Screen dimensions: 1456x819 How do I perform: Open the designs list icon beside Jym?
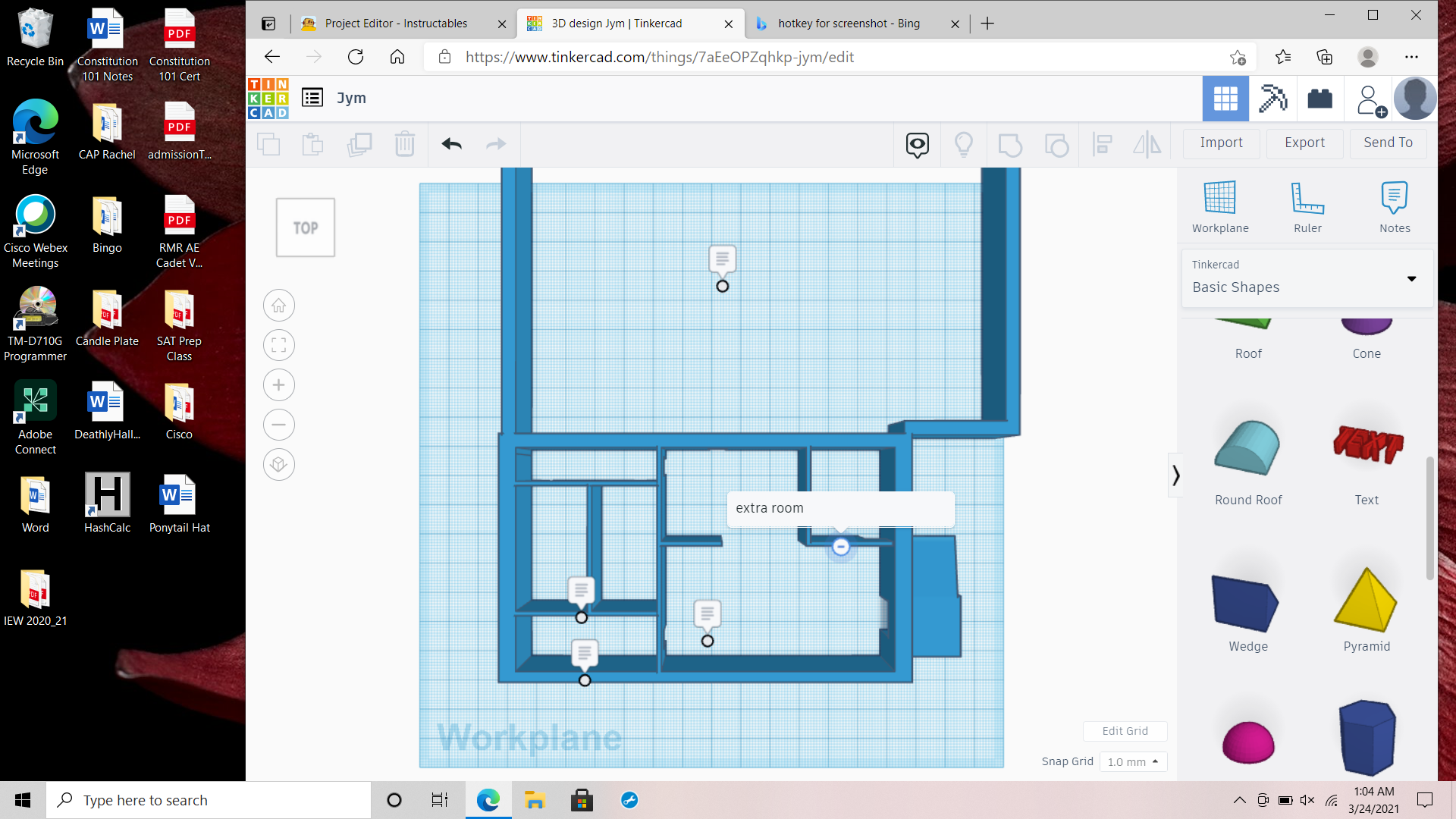tap(312, 98)
